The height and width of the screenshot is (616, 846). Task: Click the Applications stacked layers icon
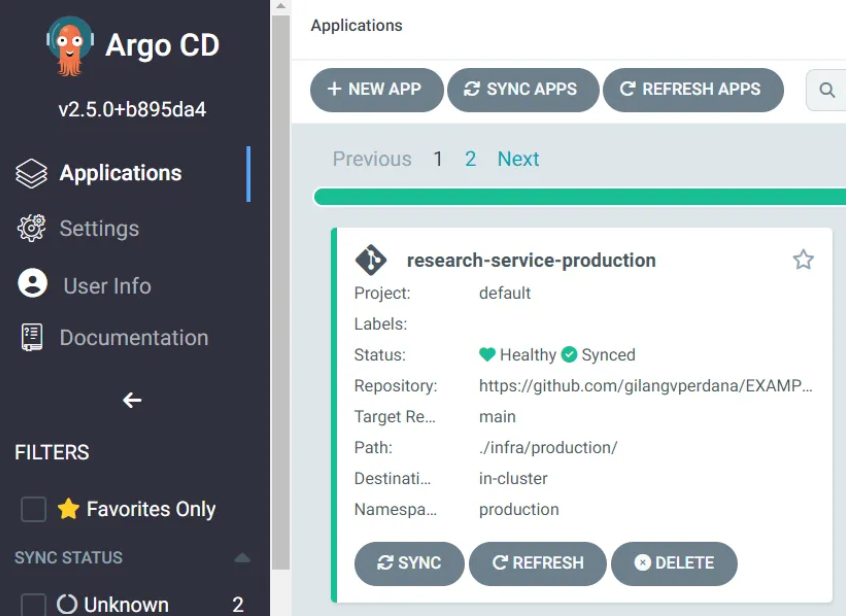tap(31, 173)
